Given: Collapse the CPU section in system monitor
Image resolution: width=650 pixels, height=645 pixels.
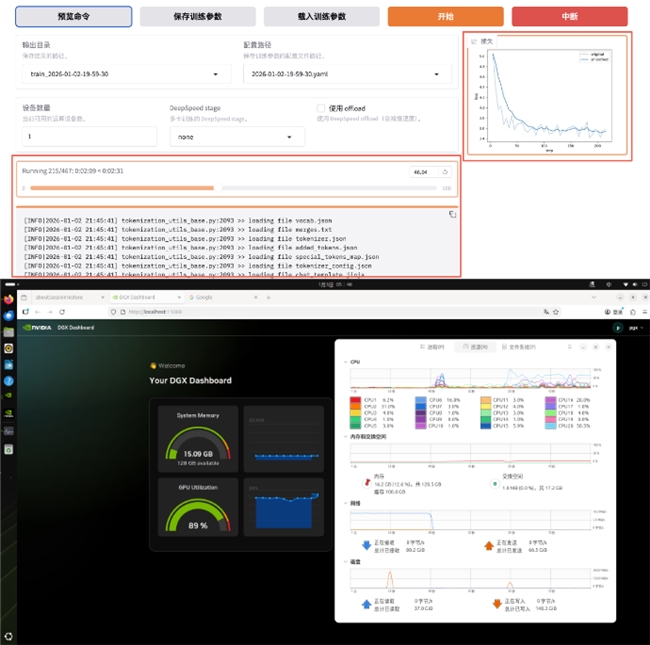Looking at the screenshot, I should [x=346, y=361].
